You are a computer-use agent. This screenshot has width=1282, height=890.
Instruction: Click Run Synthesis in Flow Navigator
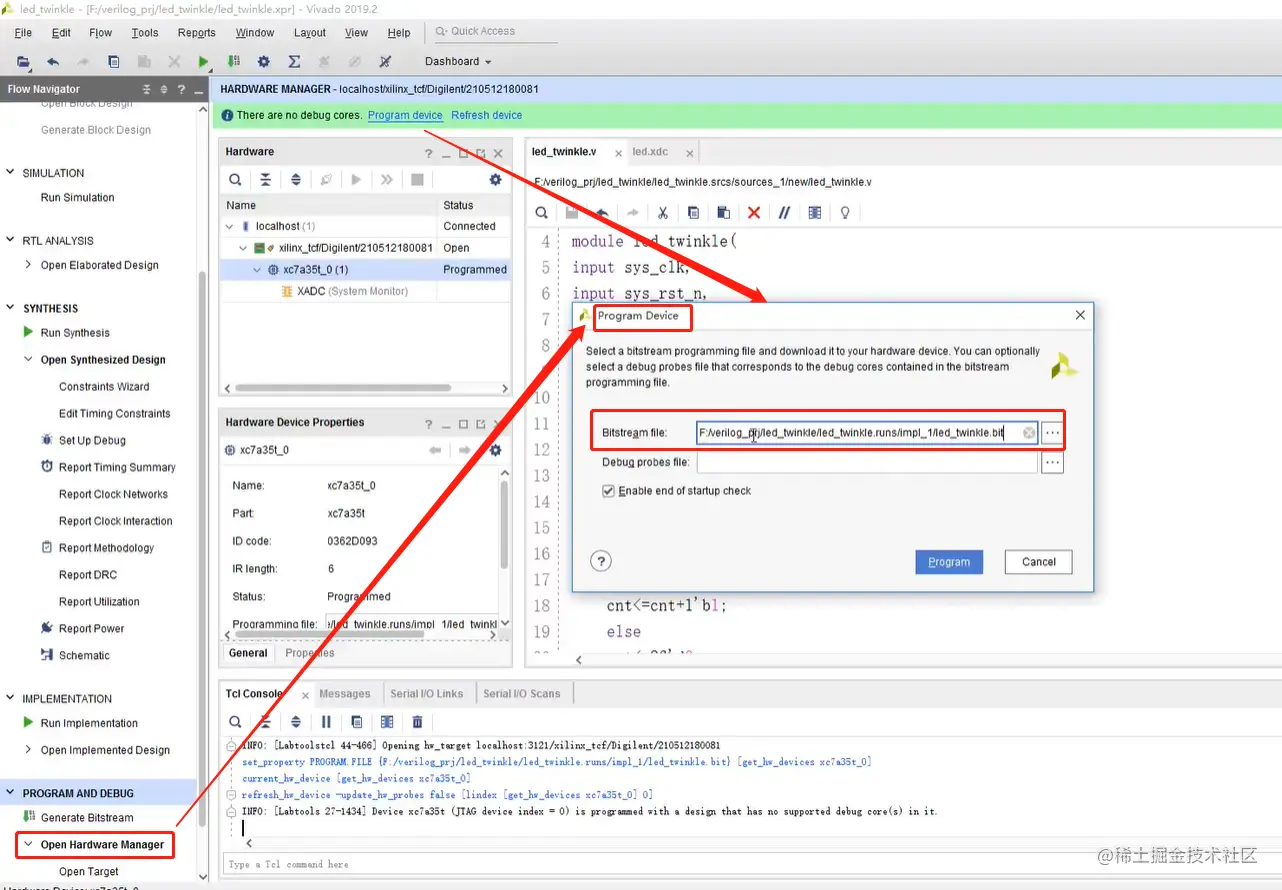tap(75, 333)
